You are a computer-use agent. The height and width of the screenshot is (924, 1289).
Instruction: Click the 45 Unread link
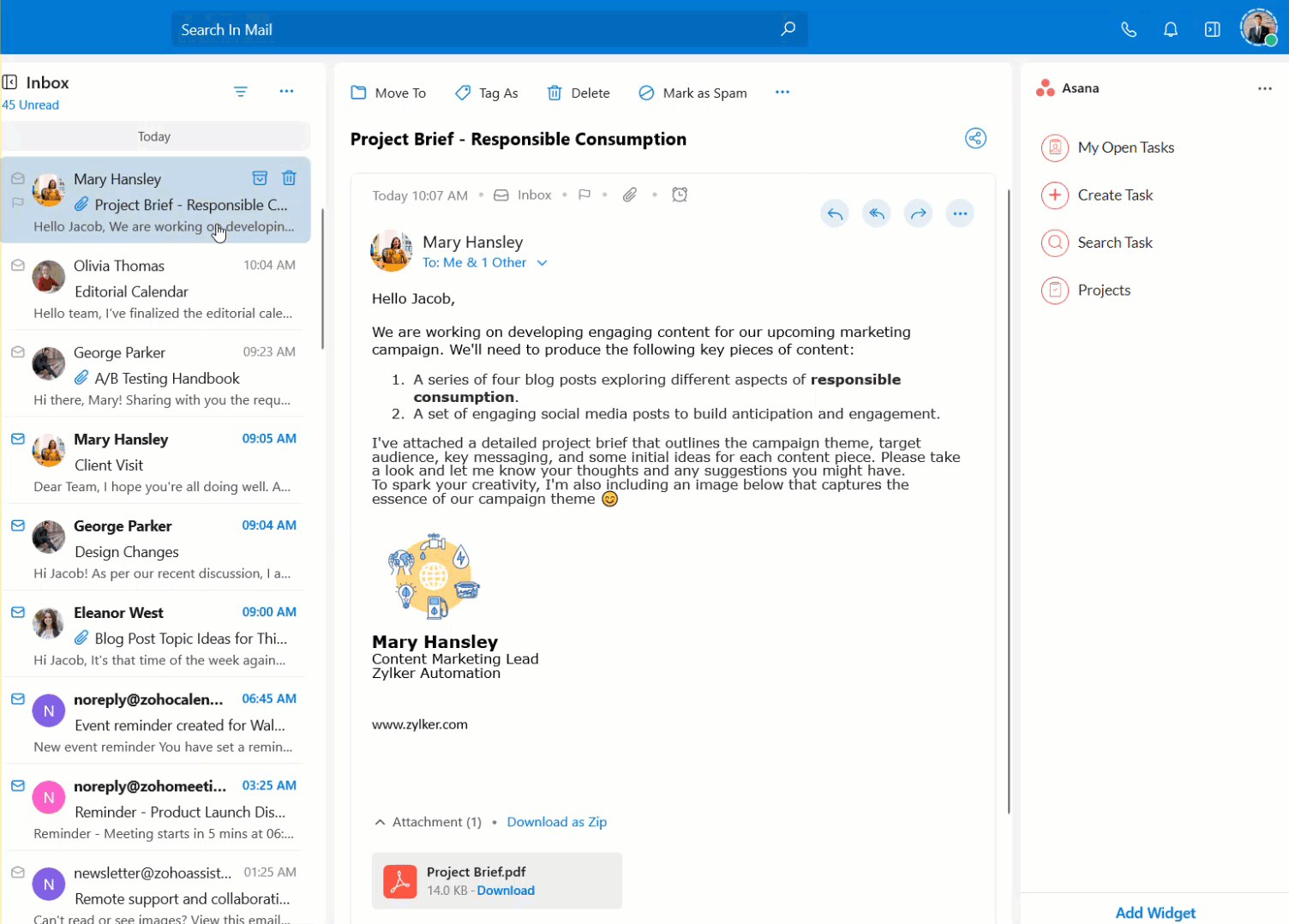click(x=30, y=105)
